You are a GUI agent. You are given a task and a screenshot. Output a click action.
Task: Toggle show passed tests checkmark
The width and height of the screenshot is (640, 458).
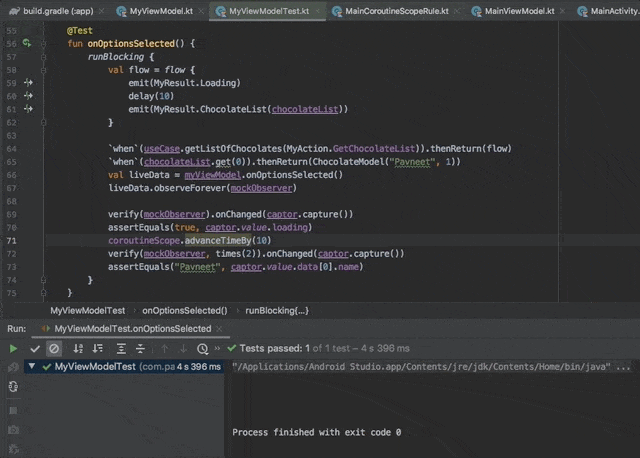(35, 349)
